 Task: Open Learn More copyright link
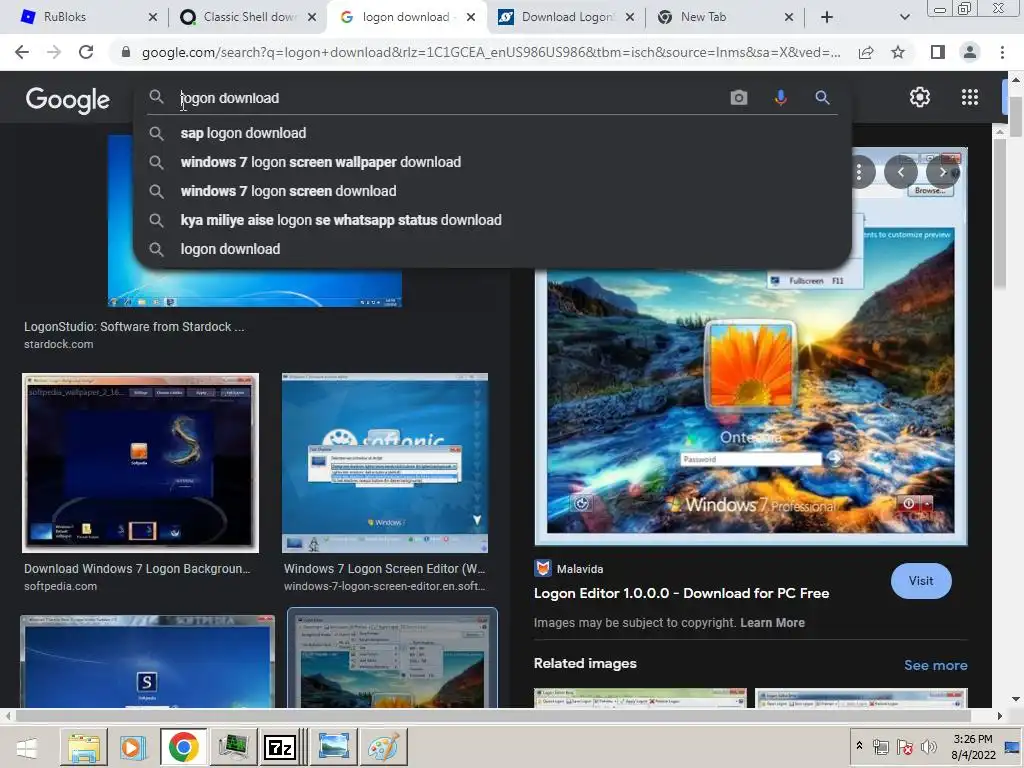[772, 622]
